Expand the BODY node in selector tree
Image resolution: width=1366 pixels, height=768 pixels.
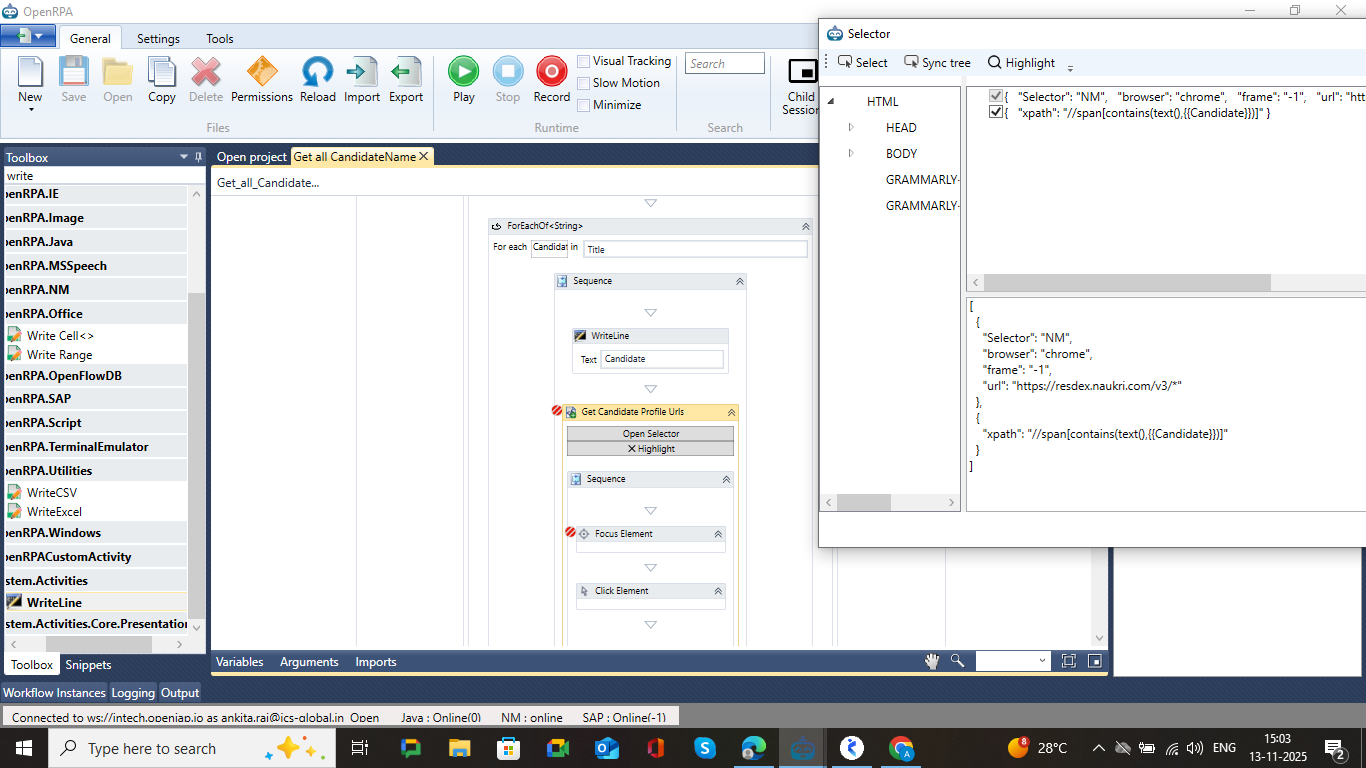[x=851, y=153]
